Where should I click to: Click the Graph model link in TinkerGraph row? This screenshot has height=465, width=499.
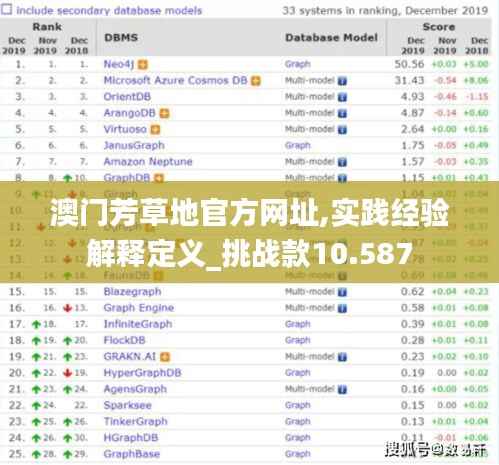click(x=298, y=422)
